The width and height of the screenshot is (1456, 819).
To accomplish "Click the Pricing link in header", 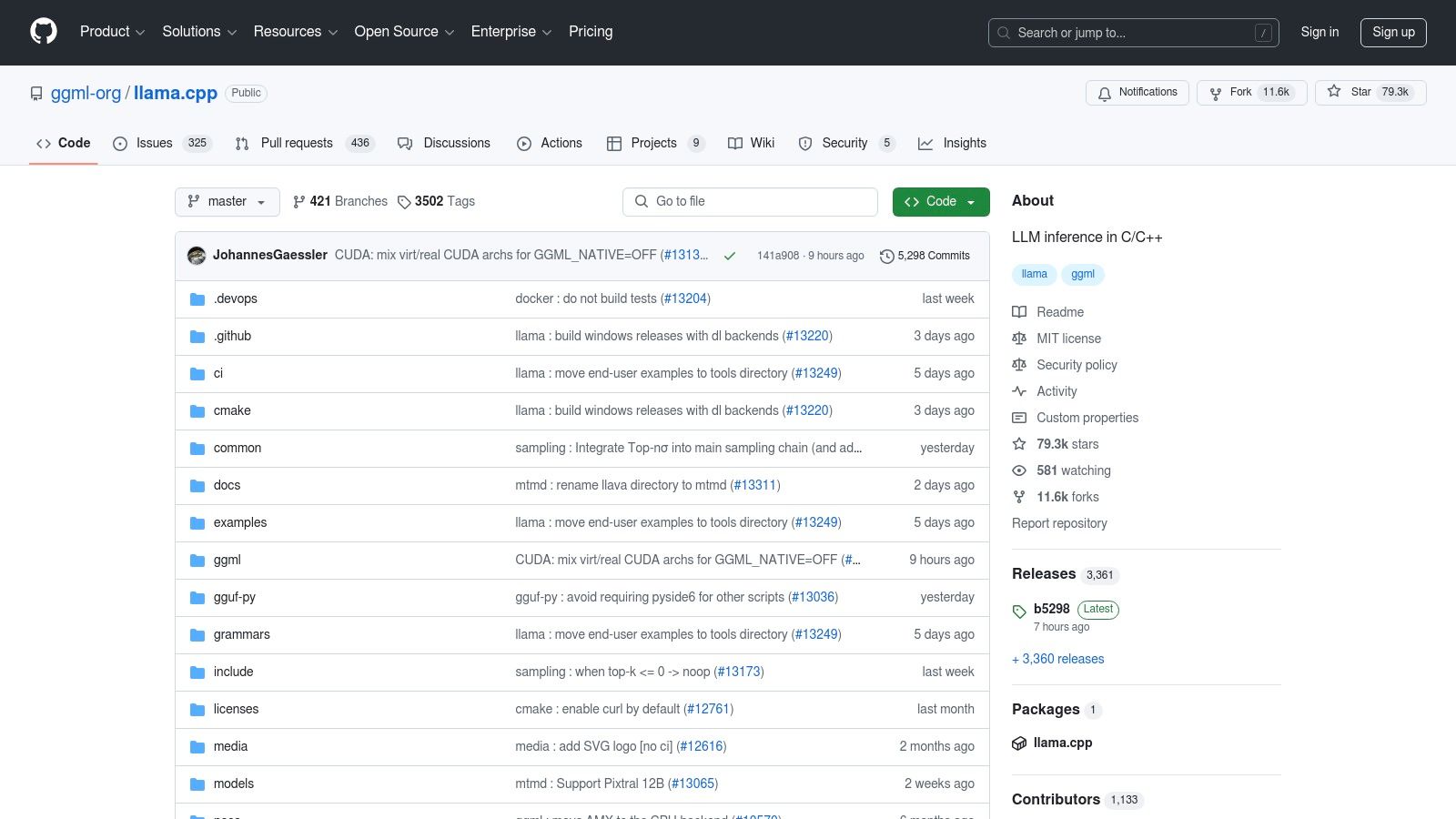I will (591, 32).
